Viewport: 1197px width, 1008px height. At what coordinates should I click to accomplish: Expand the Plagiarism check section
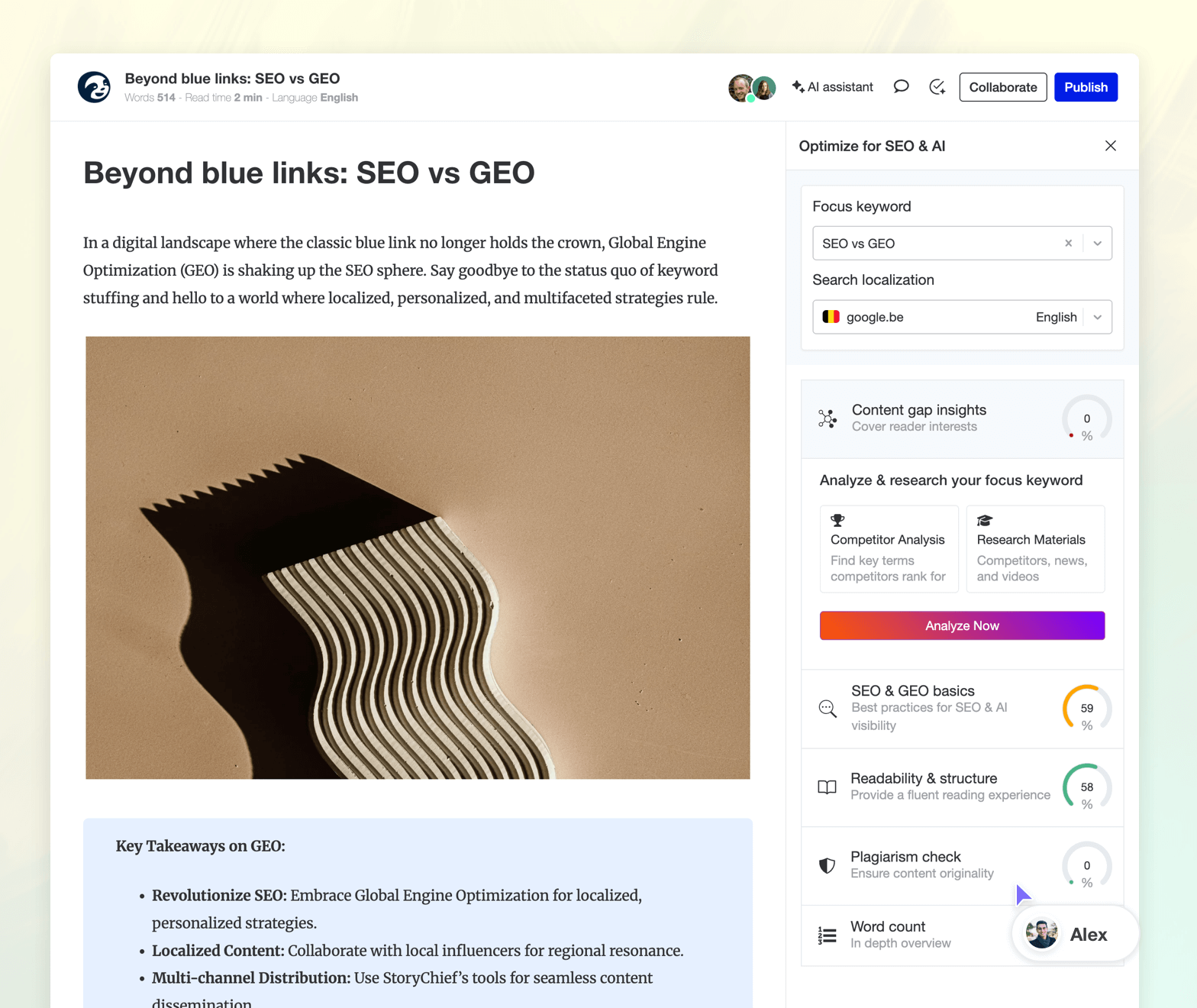click(x=962, y=866)
